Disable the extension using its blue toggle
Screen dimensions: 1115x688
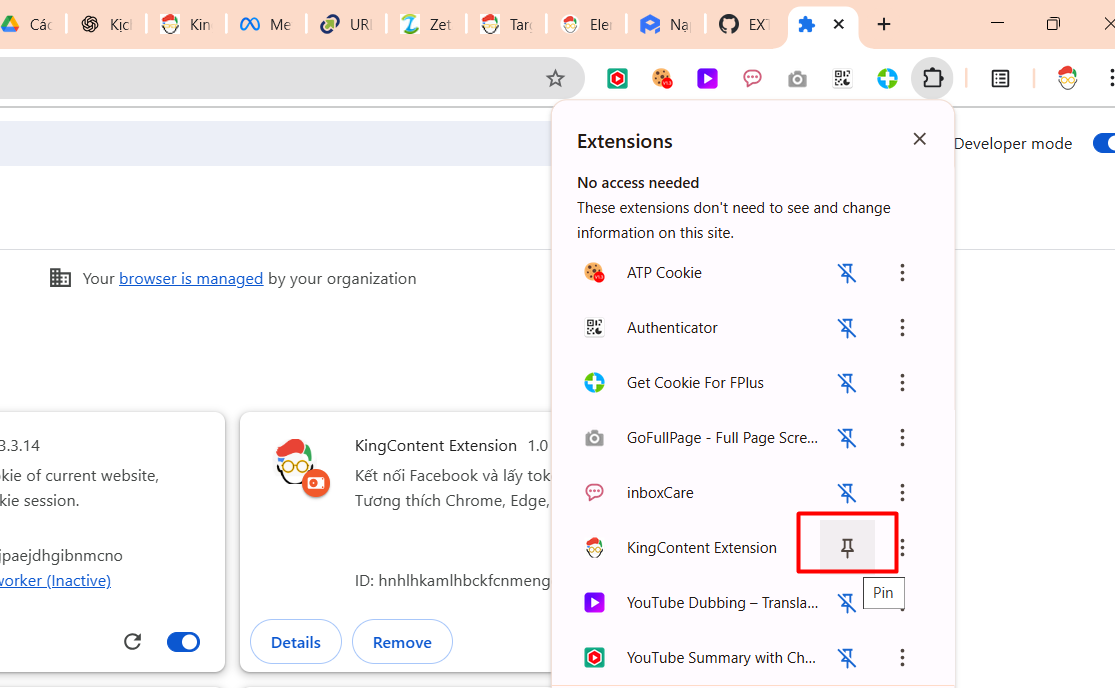pyautogui.click(x=183, y=642)
